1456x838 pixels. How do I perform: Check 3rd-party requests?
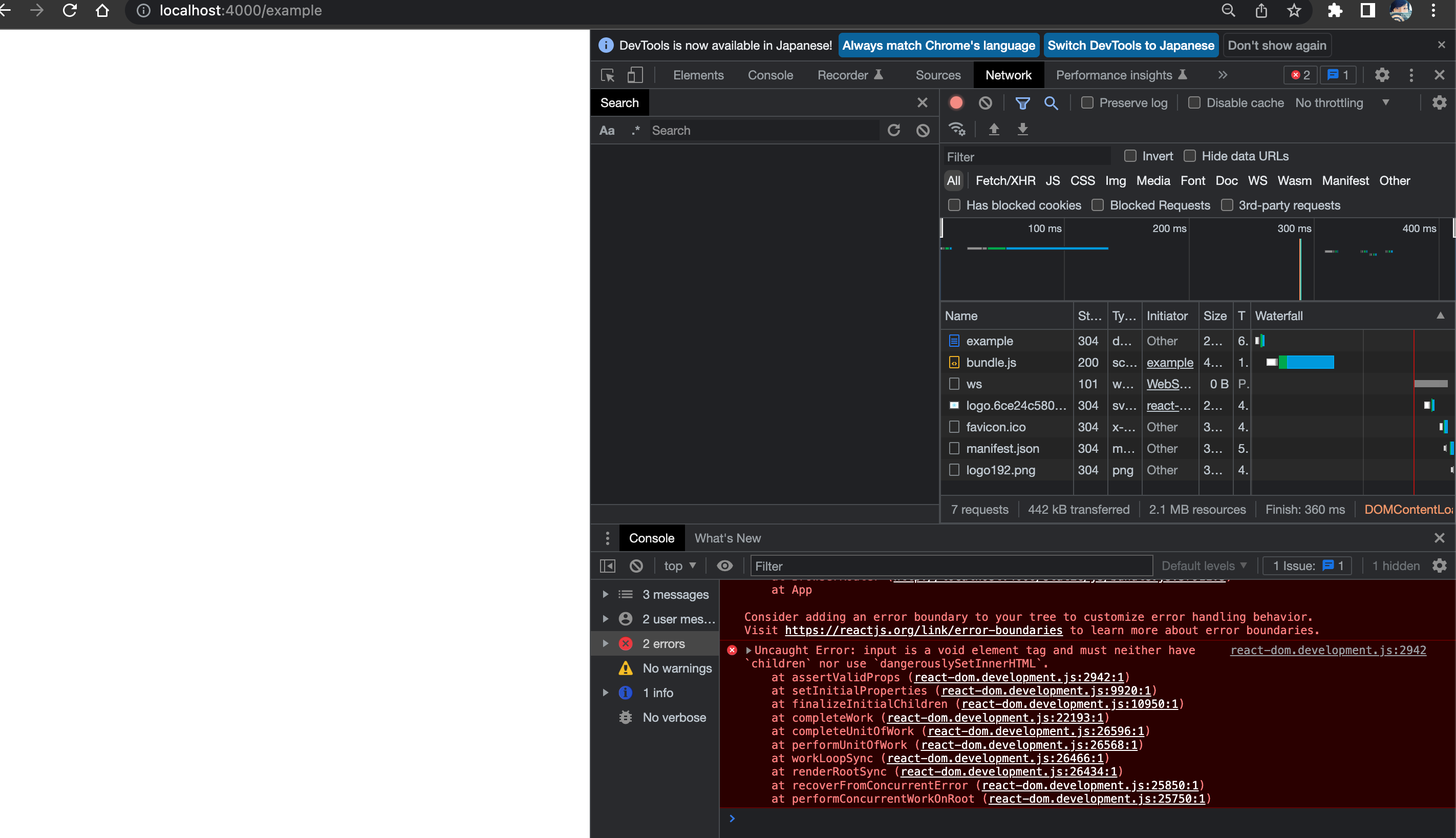tap(1227, 205)
